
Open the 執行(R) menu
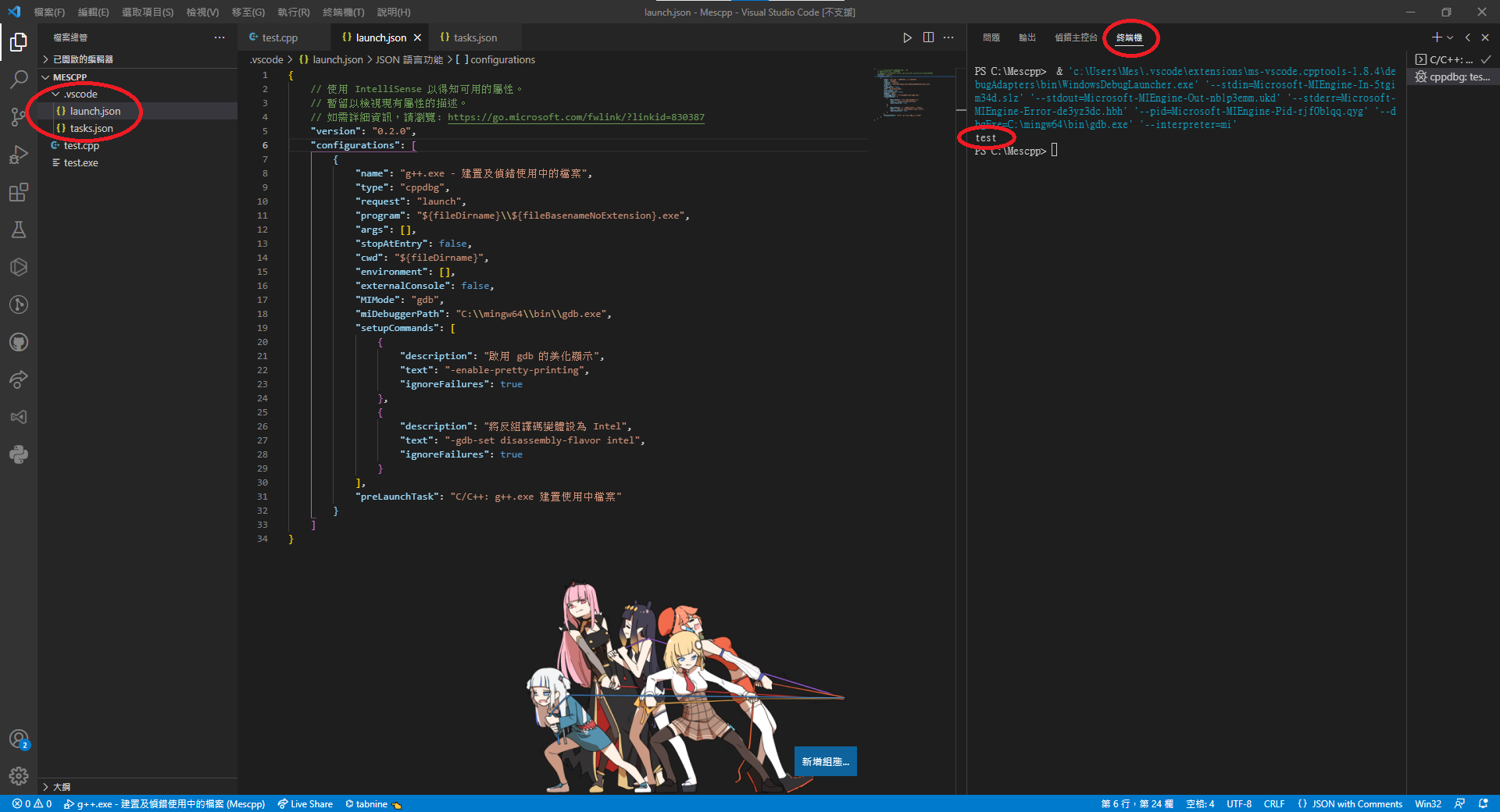coord(294,12)
